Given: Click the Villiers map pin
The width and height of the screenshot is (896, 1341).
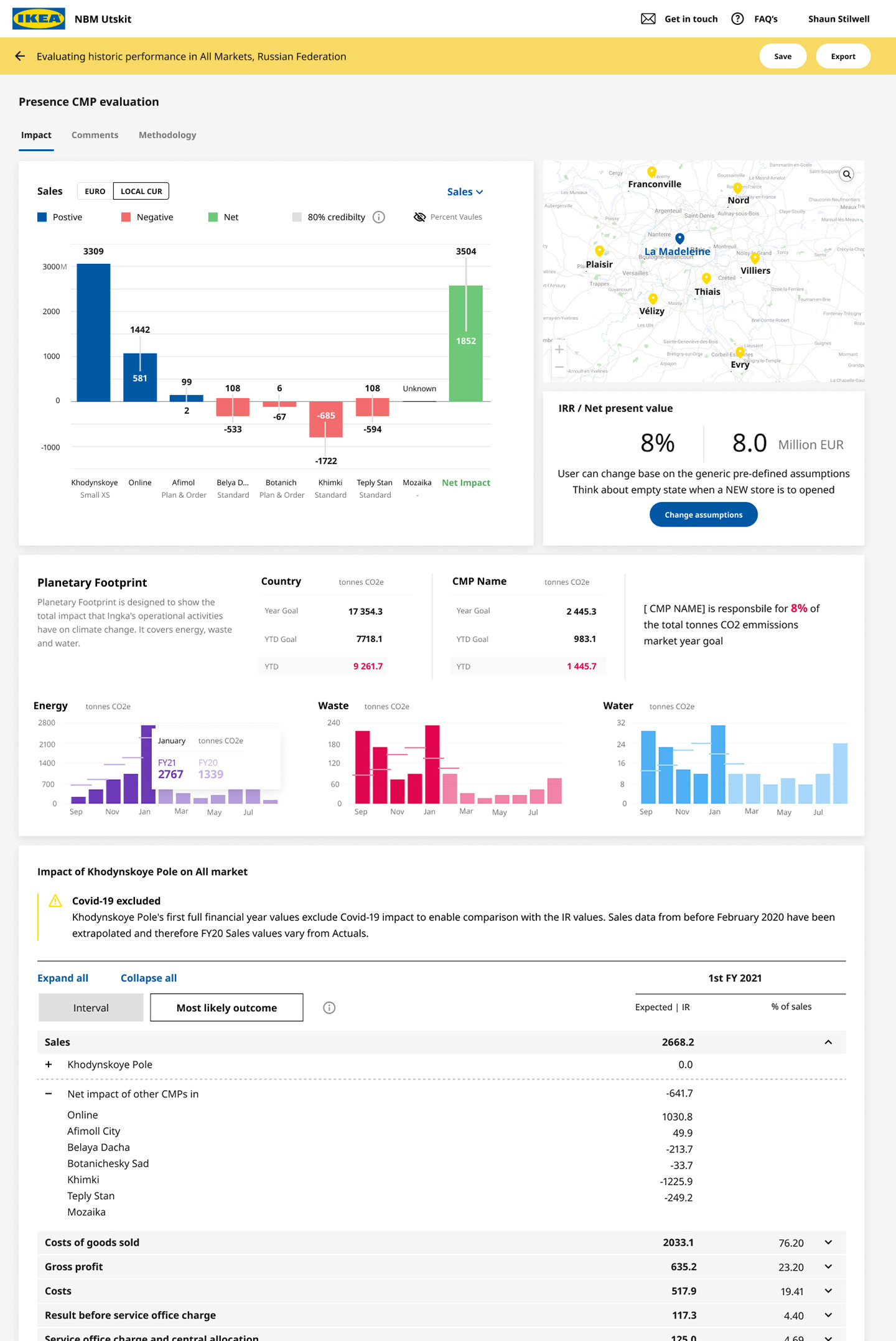Looking at the screenshot, I should coord(755,258).
